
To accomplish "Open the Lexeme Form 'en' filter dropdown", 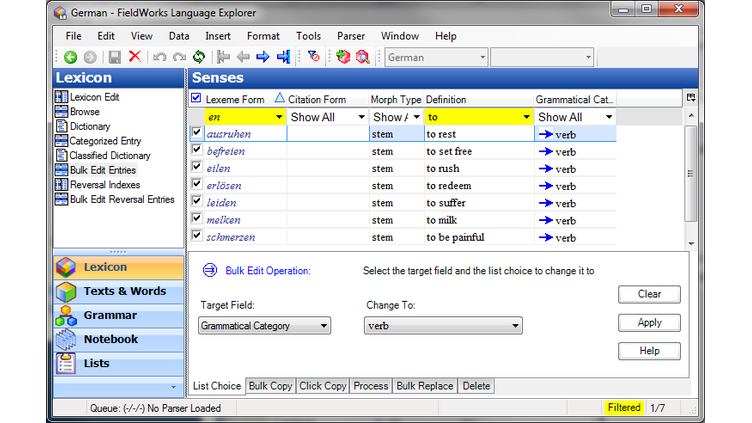I will pos(279,117).
